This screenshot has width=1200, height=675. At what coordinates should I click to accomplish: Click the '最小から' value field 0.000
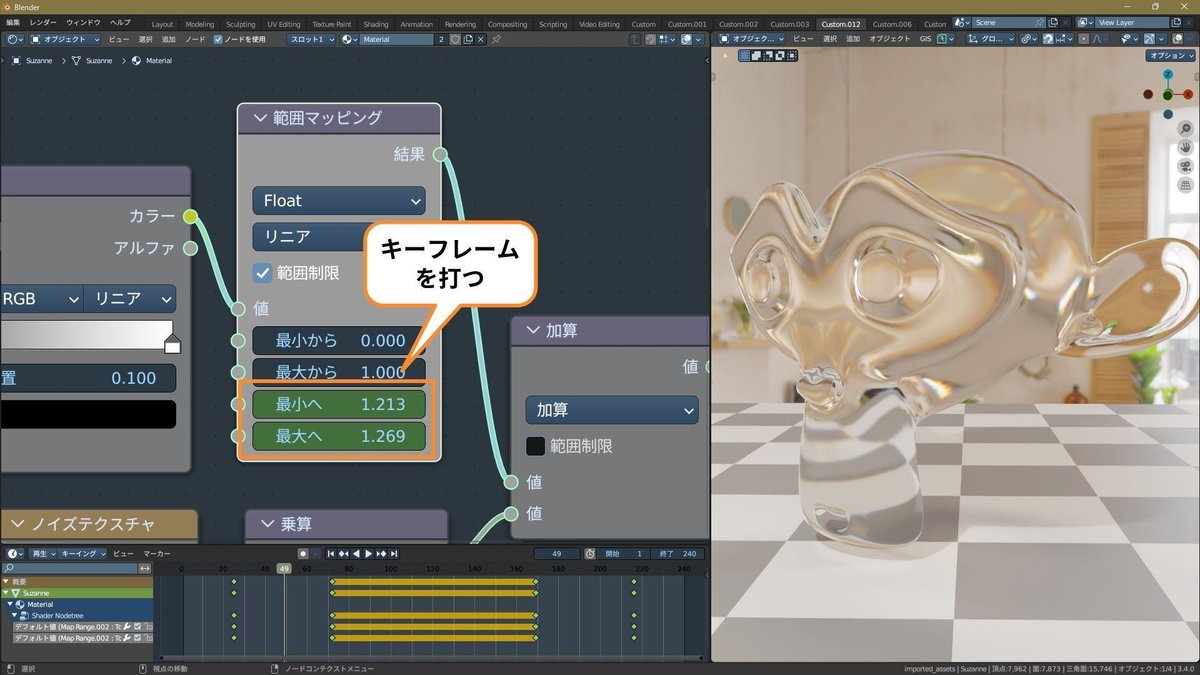click(x=339, y=340)
